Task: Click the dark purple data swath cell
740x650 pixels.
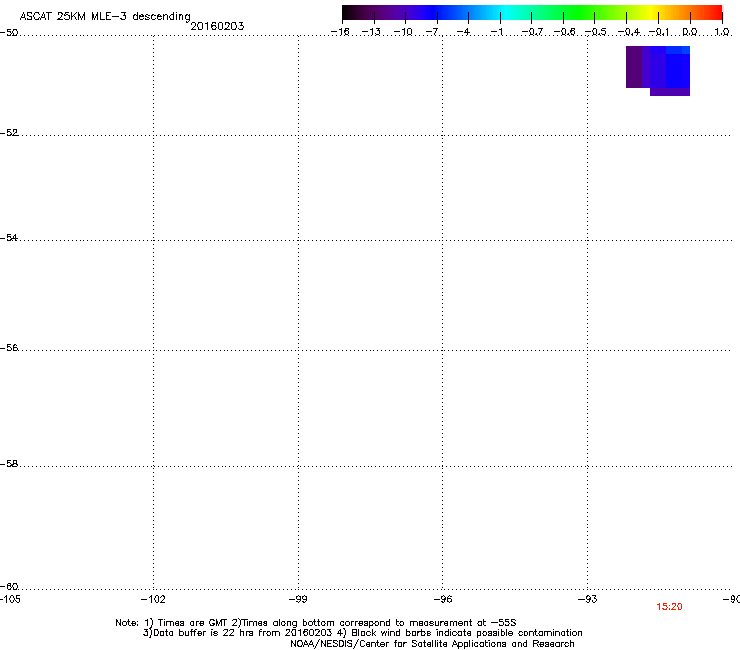Action: coord(634,67)
